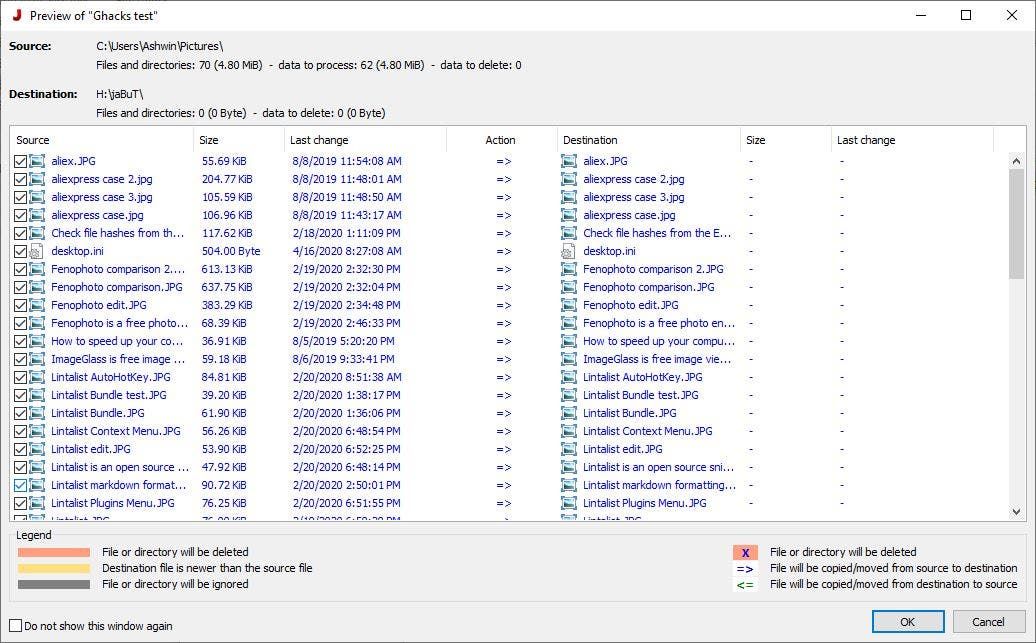
Task: Click source icon of Lintalist Plugins Menu.JPG
Action: [x=37, y=503]
